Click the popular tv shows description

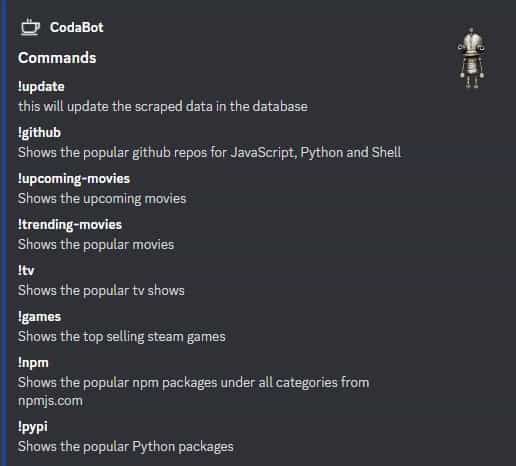tap(101, 291)
